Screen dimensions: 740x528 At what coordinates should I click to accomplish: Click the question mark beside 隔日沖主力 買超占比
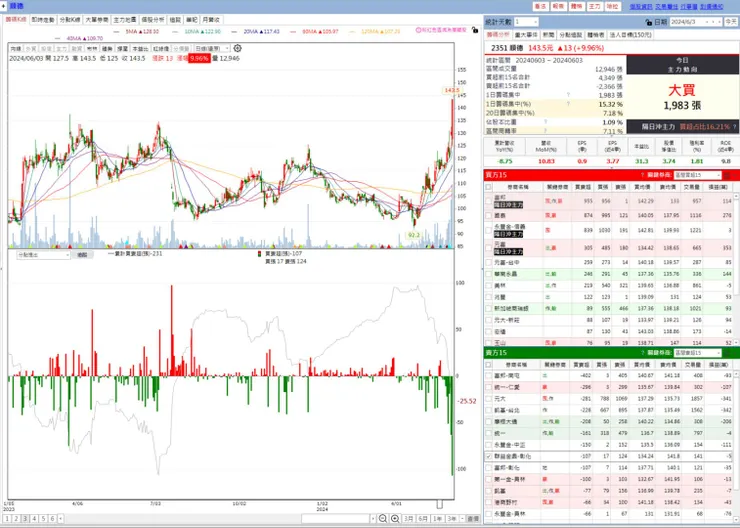(x=734, y=127)
